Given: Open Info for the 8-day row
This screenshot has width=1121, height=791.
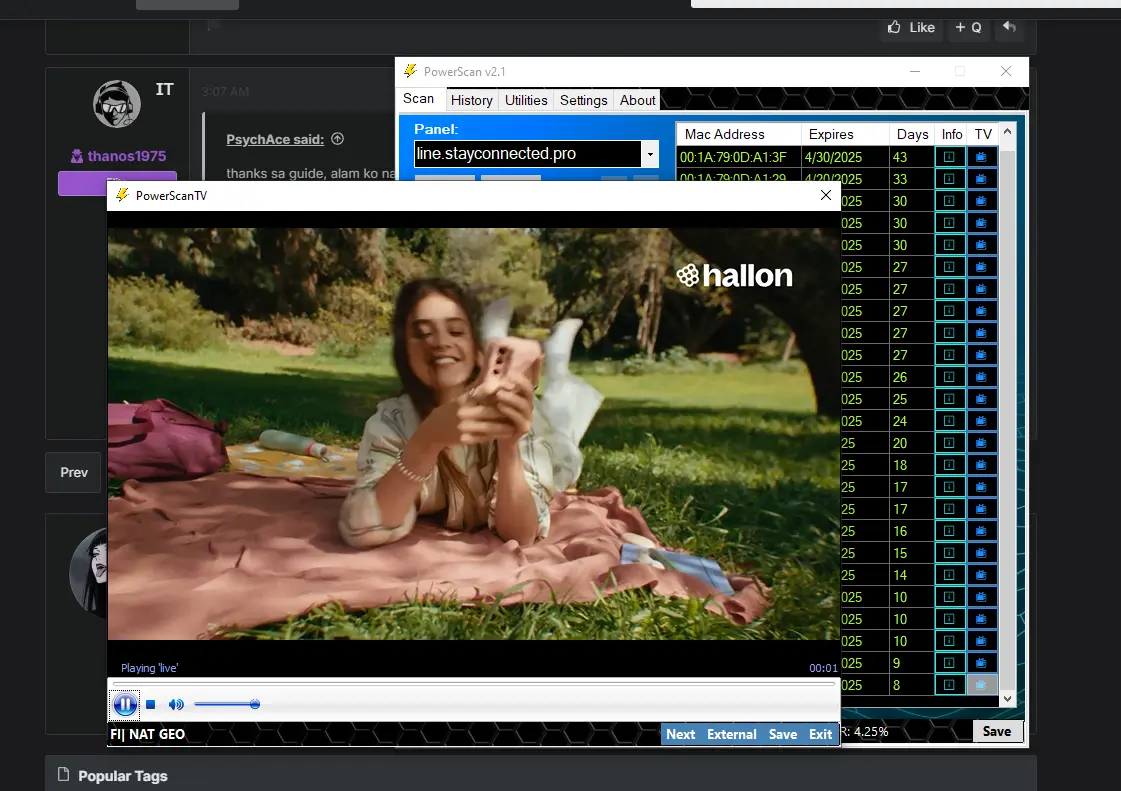Looking at the screenshot, I should tap(949, 685).
